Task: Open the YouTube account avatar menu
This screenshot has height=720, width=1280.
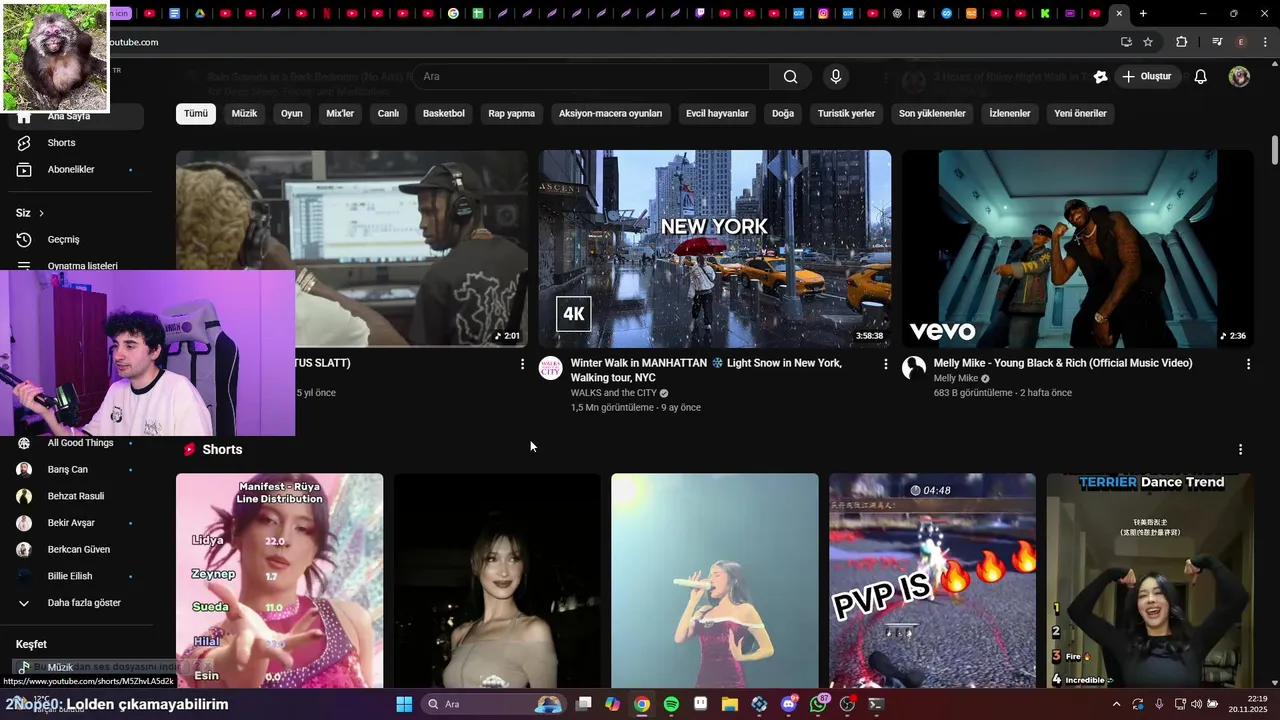Action: coord(1239,77)
